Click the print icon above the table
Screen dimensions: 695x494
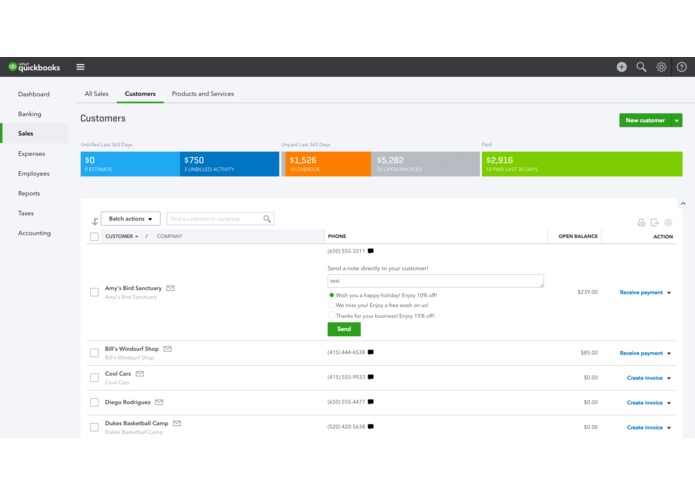pyautogui.click(x=641, y=222)
